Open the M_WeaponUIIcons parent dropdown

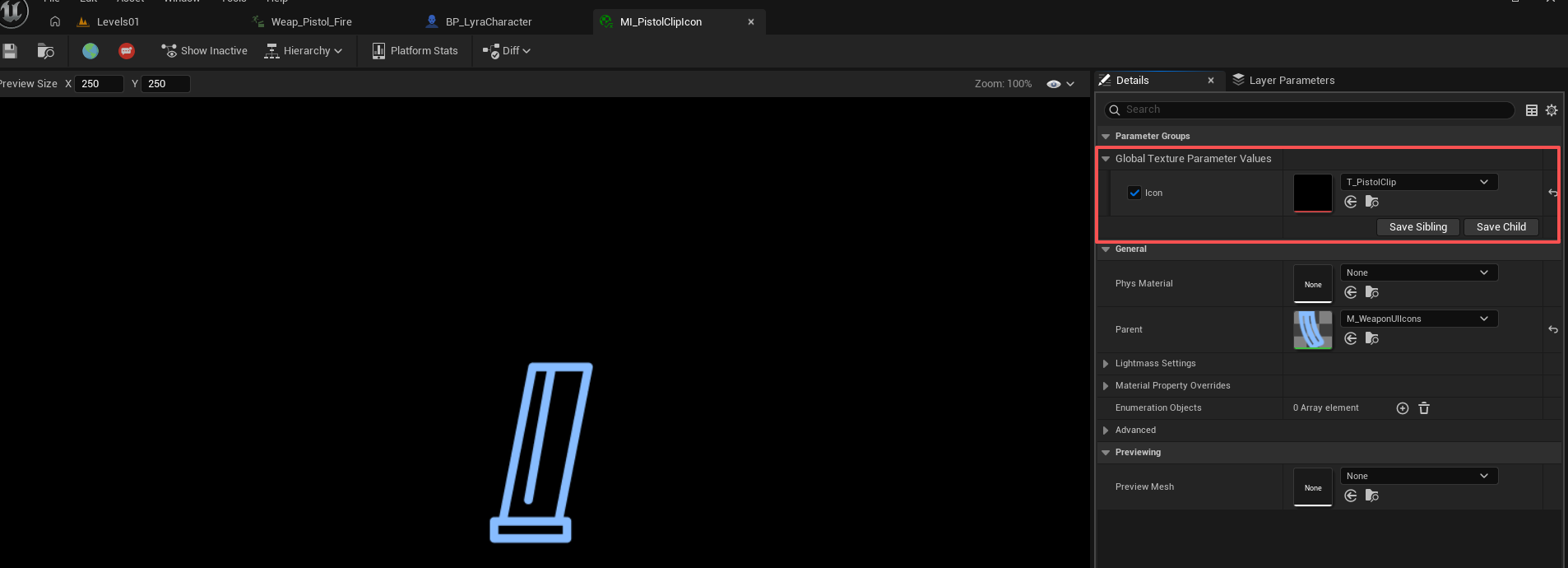1418,319
